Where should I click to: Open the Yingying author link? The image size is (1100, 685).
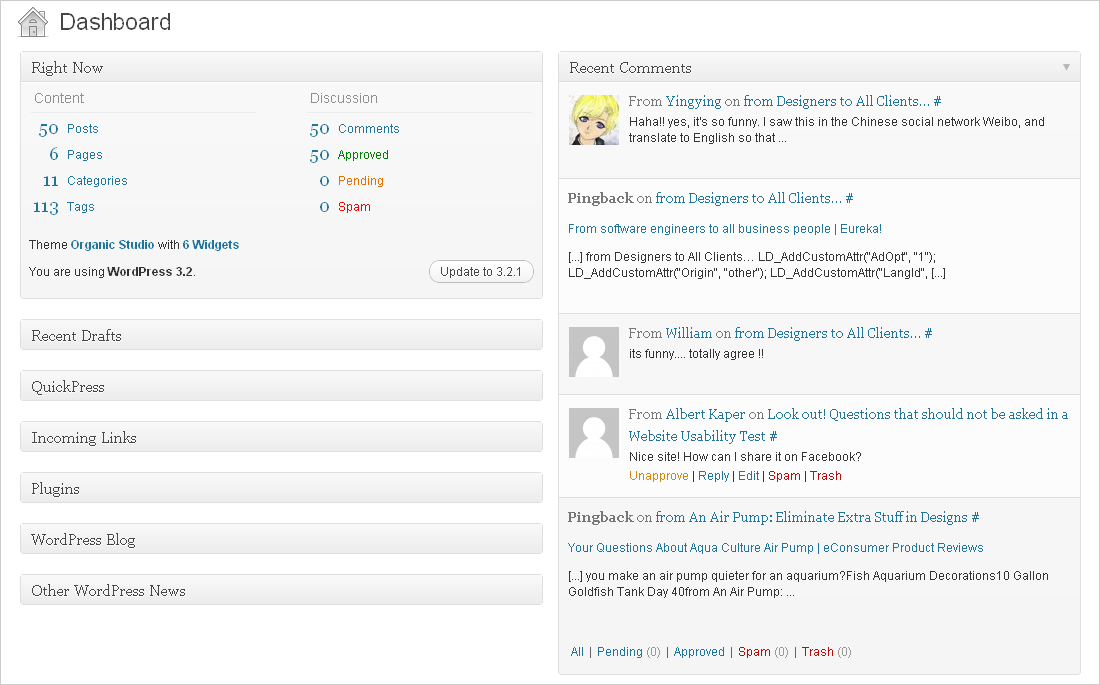click(x=693, y=101)
